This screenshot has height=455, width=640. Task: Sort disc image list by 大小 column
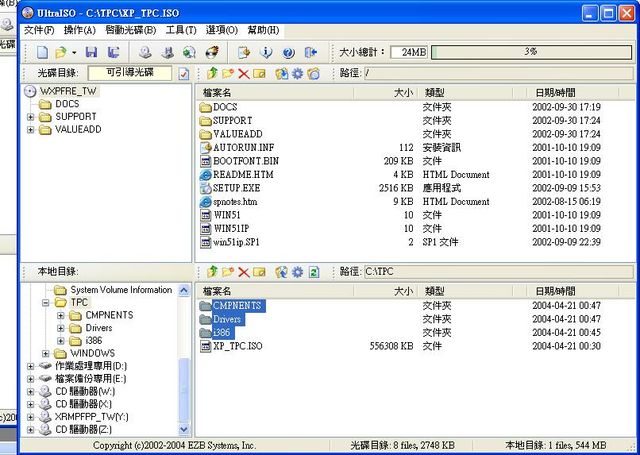(x=385, y=93)
